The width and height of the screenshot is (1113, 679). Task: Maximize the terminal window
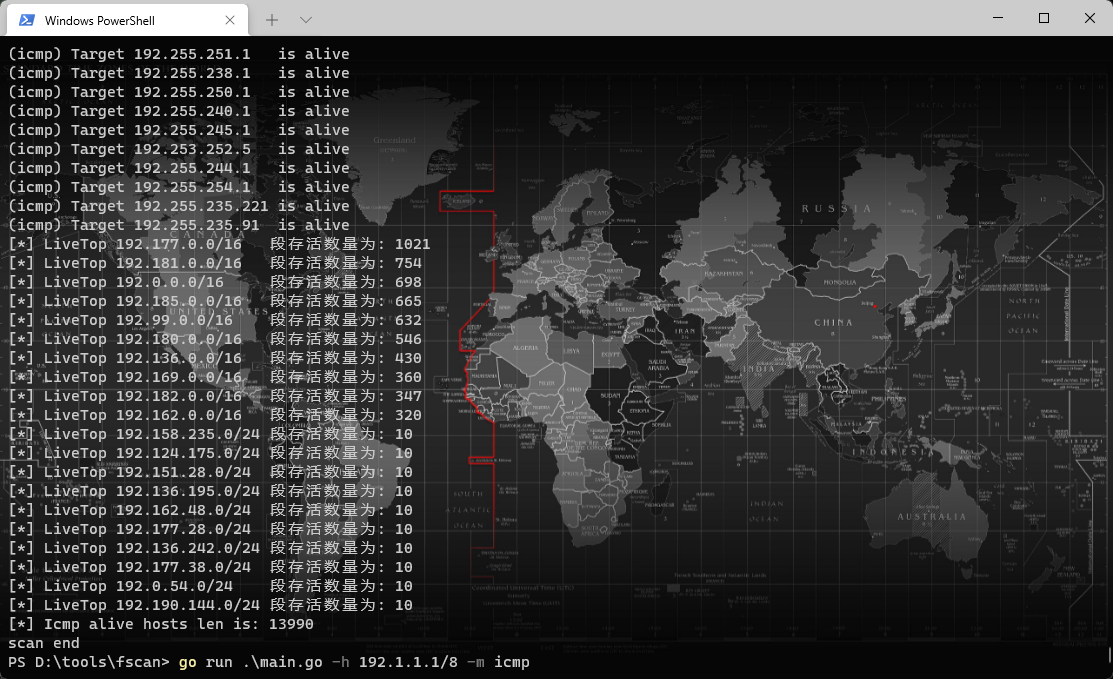(1043, 18)
